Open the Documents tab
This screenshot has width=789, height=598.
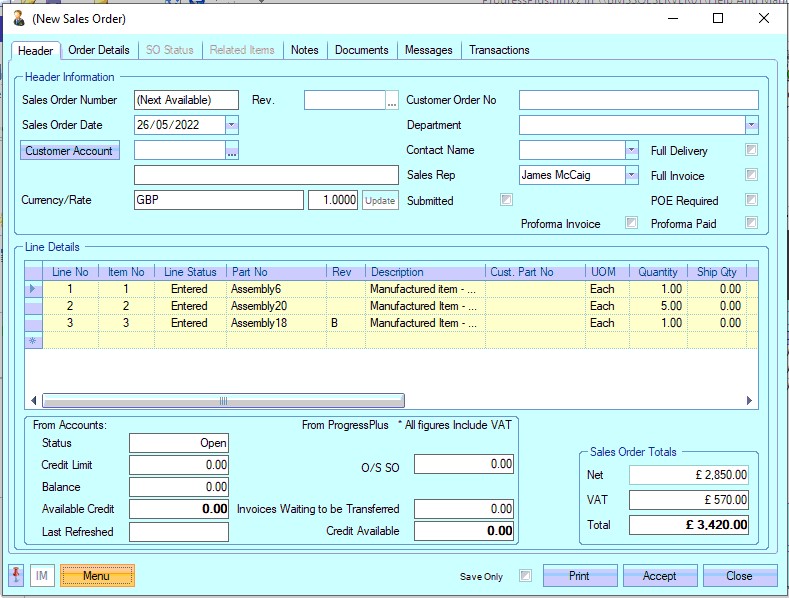(x=361, y=50)
